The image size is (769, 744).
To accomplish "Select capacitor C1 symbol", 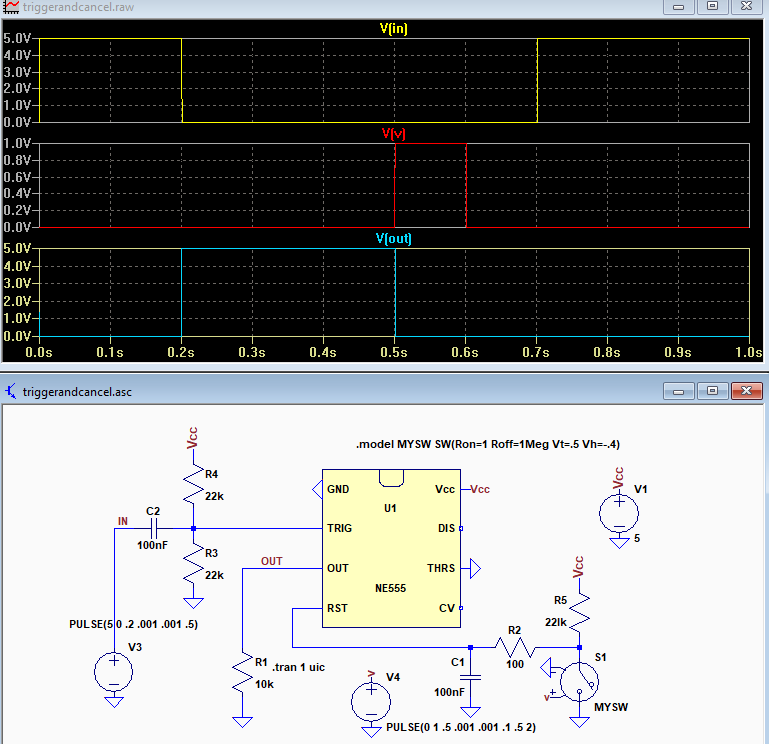I will click(470, 677).
